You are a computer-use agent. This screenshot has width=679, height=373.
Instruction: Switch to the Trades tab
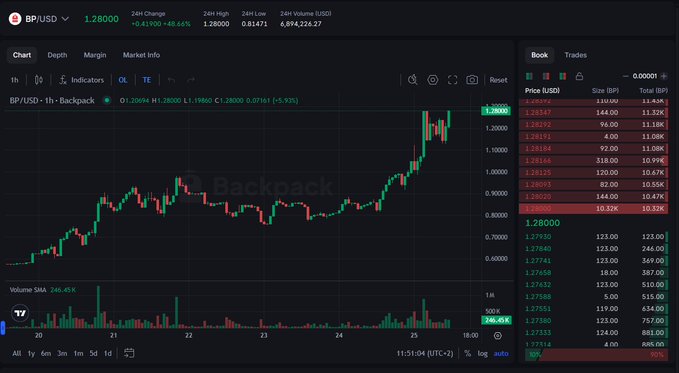[x=576, y=55]
